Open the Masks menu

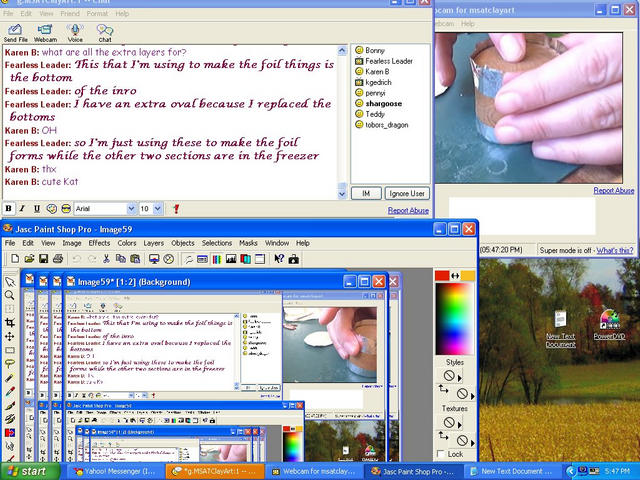[x=248, y=243]
